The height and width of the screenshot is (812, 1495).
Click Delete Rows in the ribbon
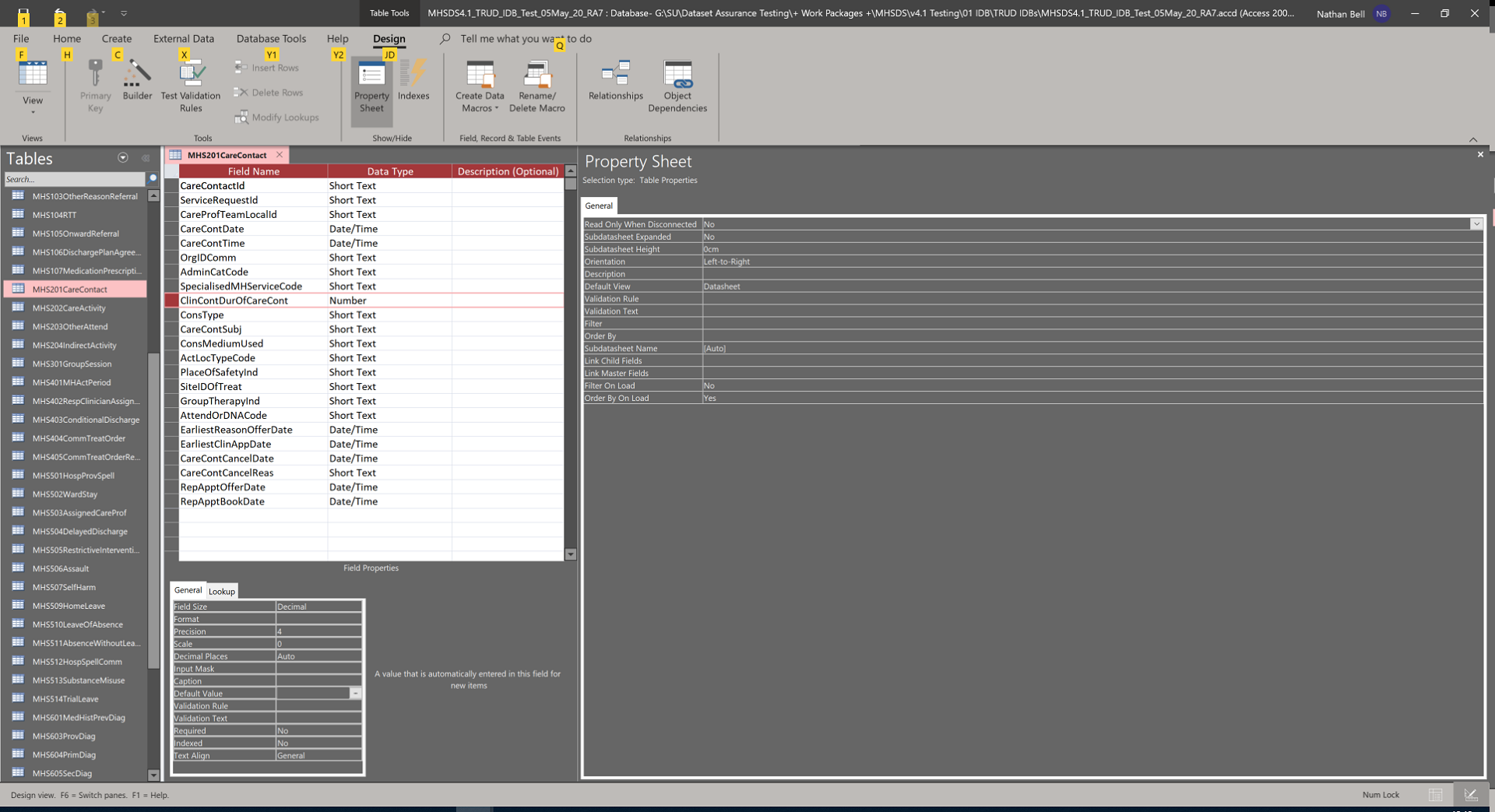pyautogui.click(x=269, y=93)
